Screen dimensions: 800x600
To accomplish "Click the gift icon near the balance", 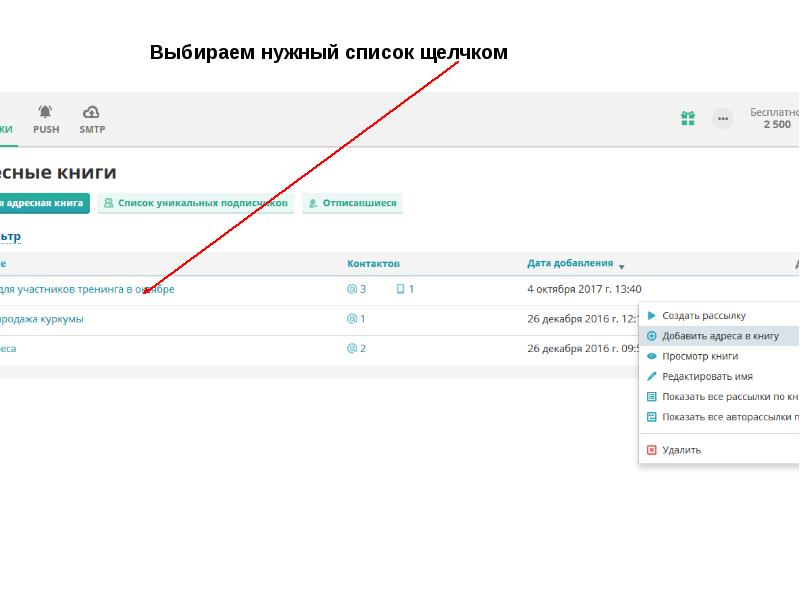I will point(687,117).
